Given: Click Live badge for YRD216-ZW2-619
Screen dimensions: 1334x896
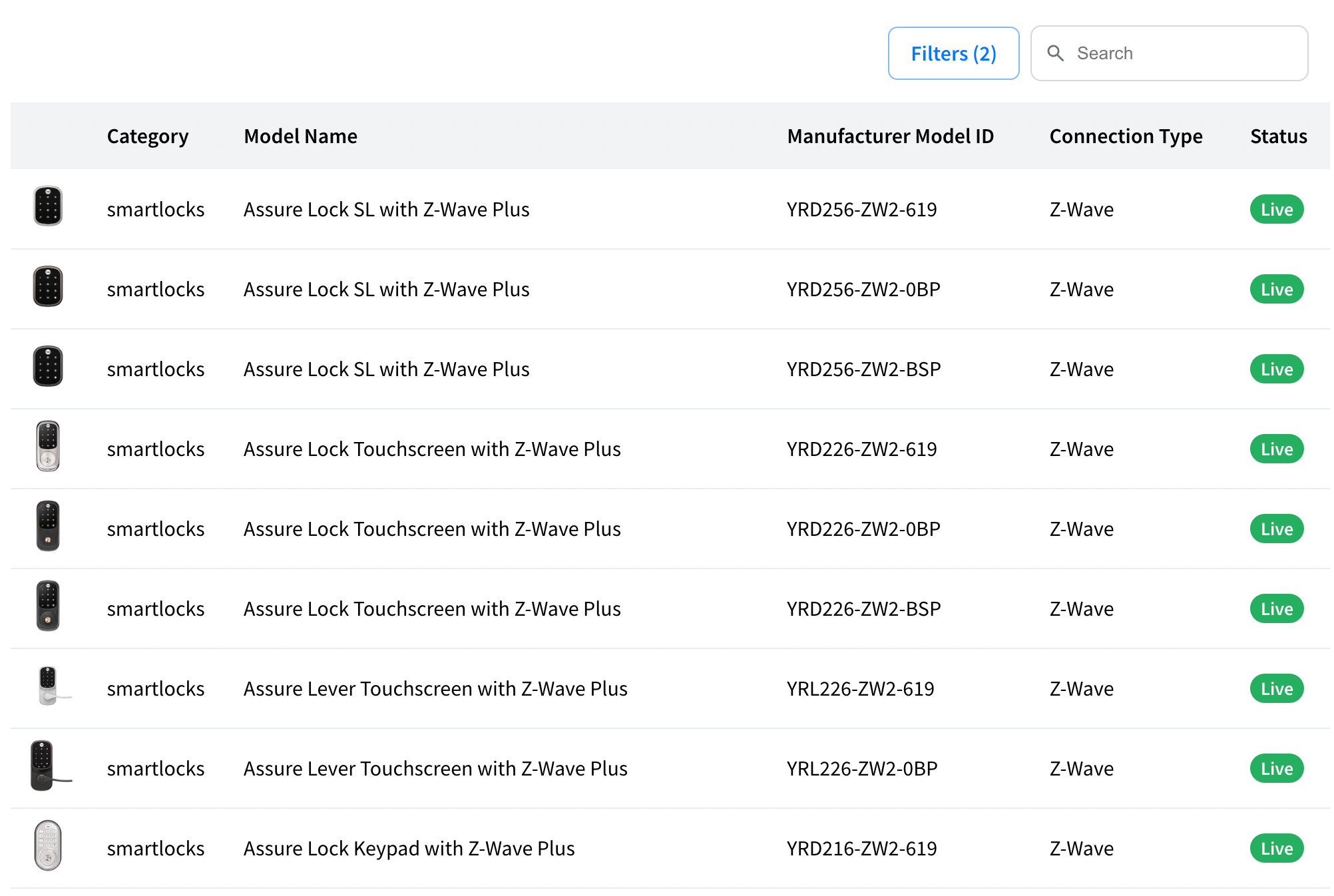Looking at the screenshot, I should [1277, 849].
